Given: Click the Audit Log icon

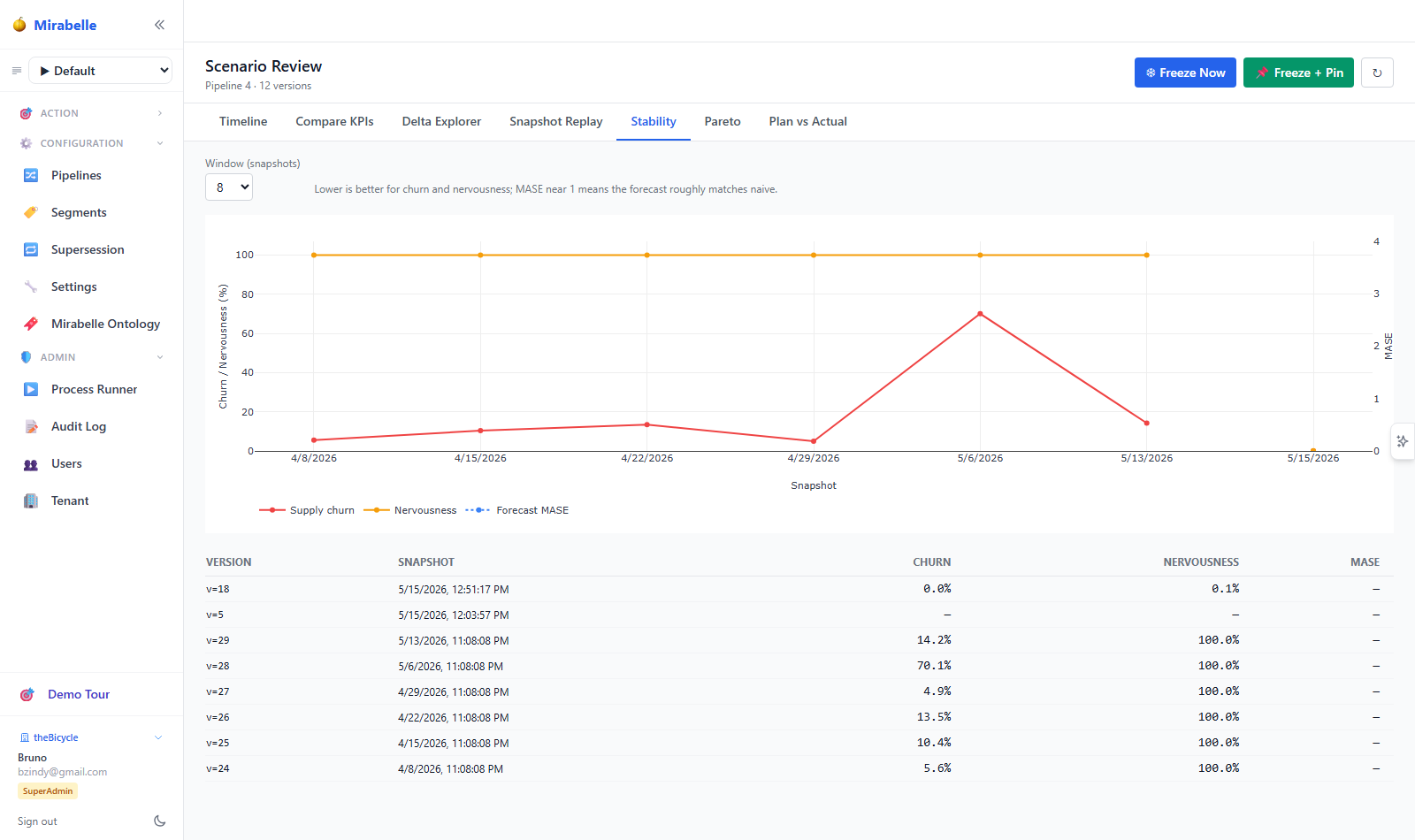Looking at the screenshot, I should tap(31, 426).
